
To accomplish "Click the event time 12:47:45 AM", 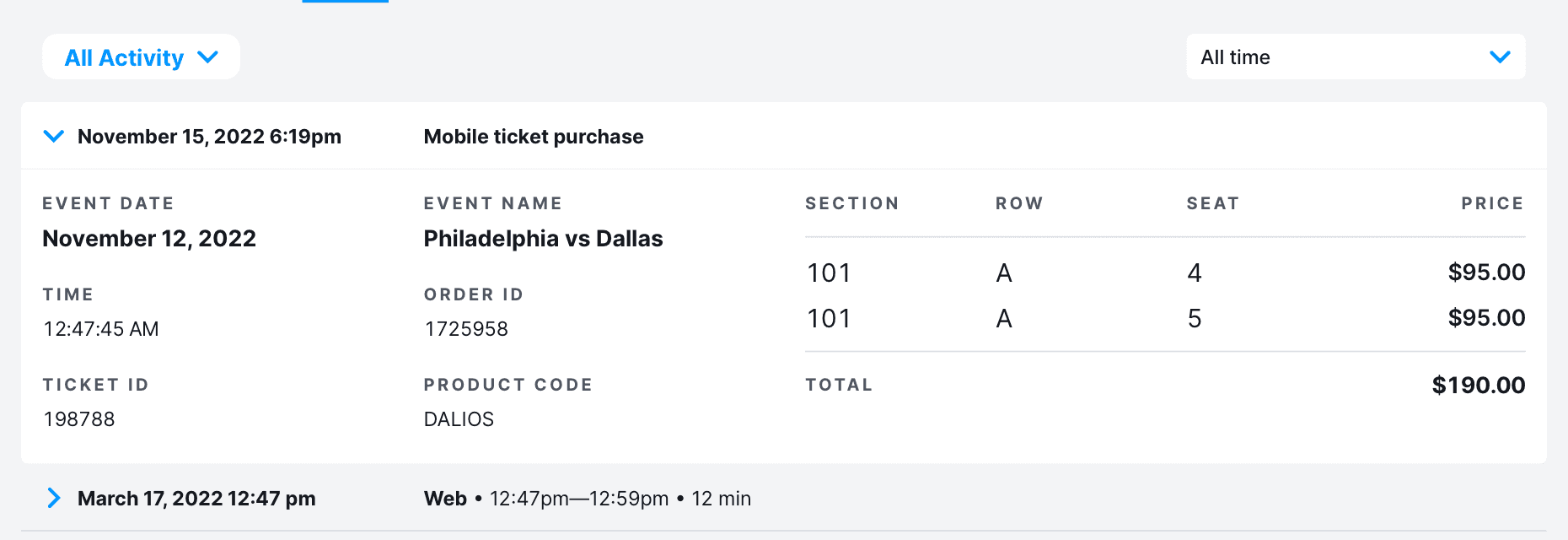I will pos(101,329).
